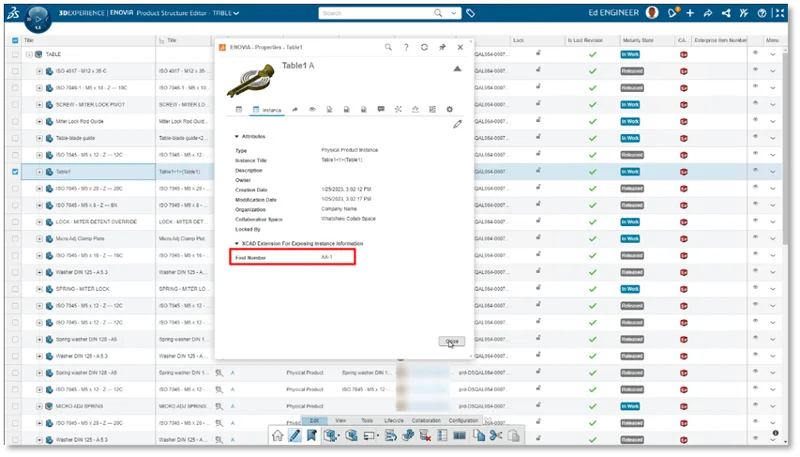Open notifications bell in top bar
This screenshot has width=800, height=457.
coord(674,13)
